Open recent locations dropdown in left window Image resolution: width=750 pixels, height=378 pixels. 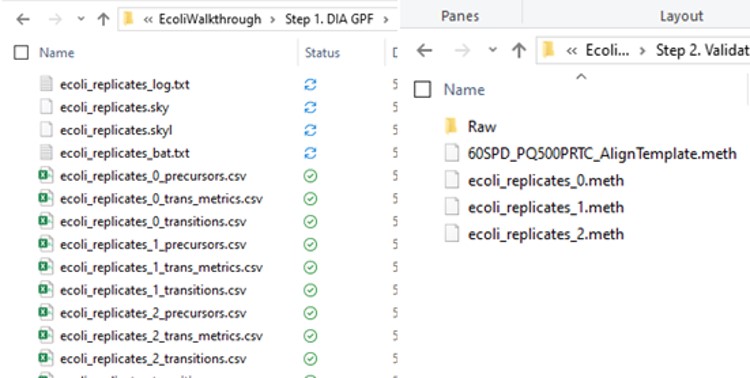[81, 19]
